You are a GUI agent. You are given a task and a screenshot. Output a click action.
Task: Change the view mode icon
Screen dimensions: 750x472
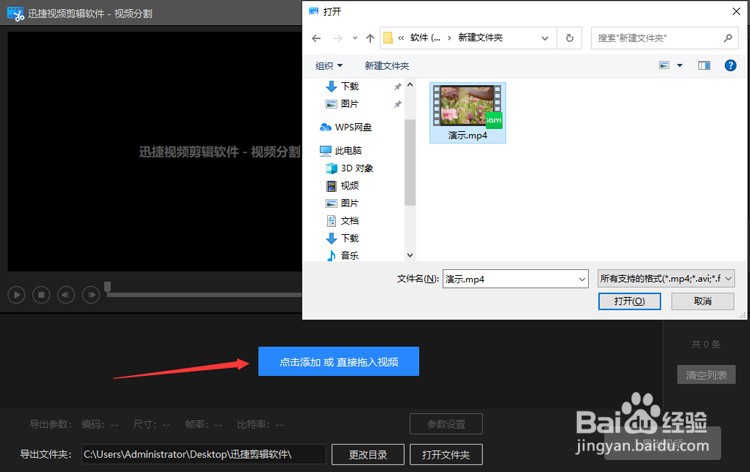(664, 65)
